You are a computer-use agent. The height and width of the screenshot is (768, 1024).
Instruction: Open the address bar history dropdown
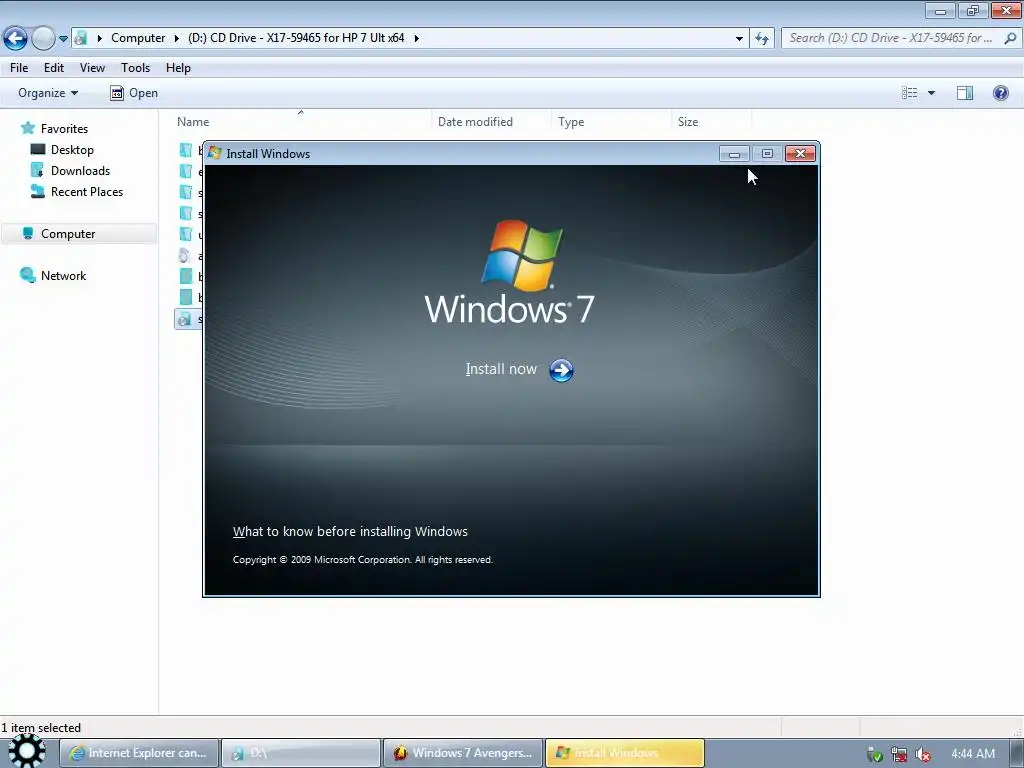[x=739, y=39]
